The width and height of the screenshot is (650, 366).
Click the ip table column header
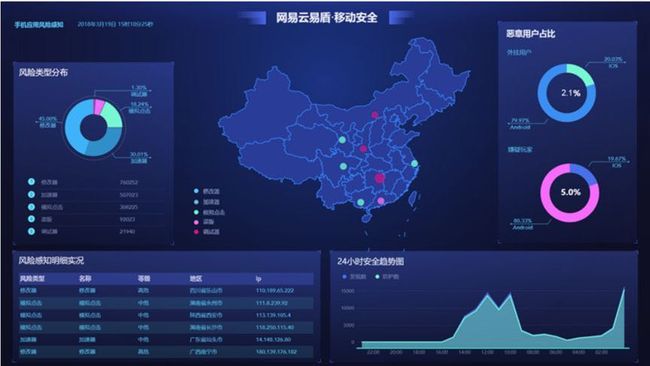258,279
